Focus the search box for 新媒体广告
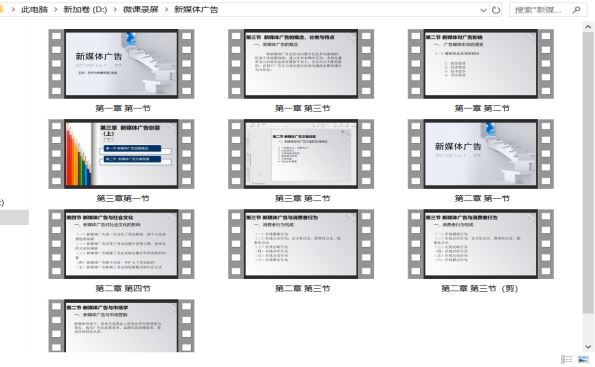Image resolution: width=595 pixels, height=367 pixels. (x=538, y=10)
